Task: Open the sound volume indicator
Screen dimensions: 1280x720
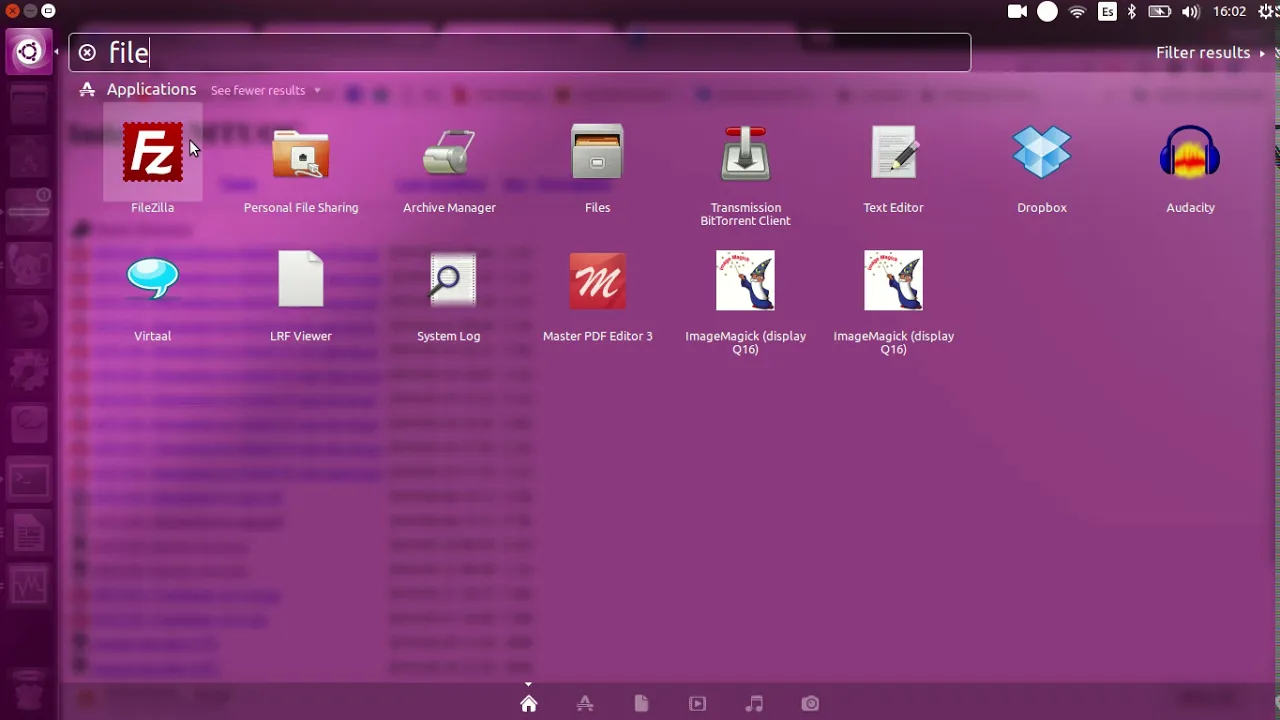Action: [1191, 12]
